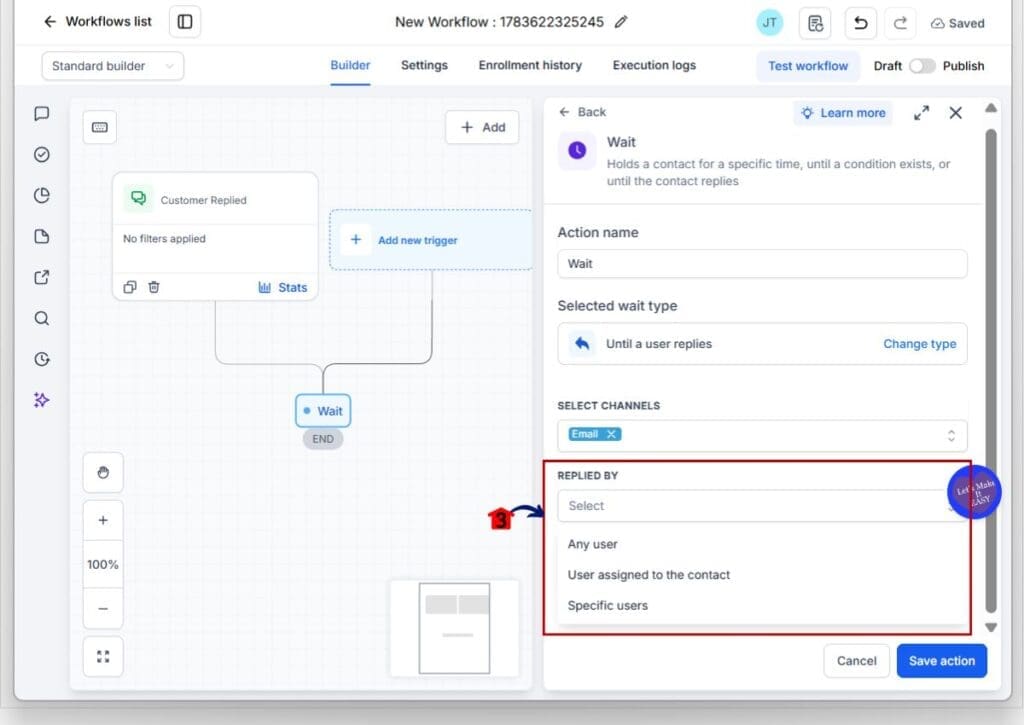Open checkmark circle sidebar icon

click(x=42, y=155)
